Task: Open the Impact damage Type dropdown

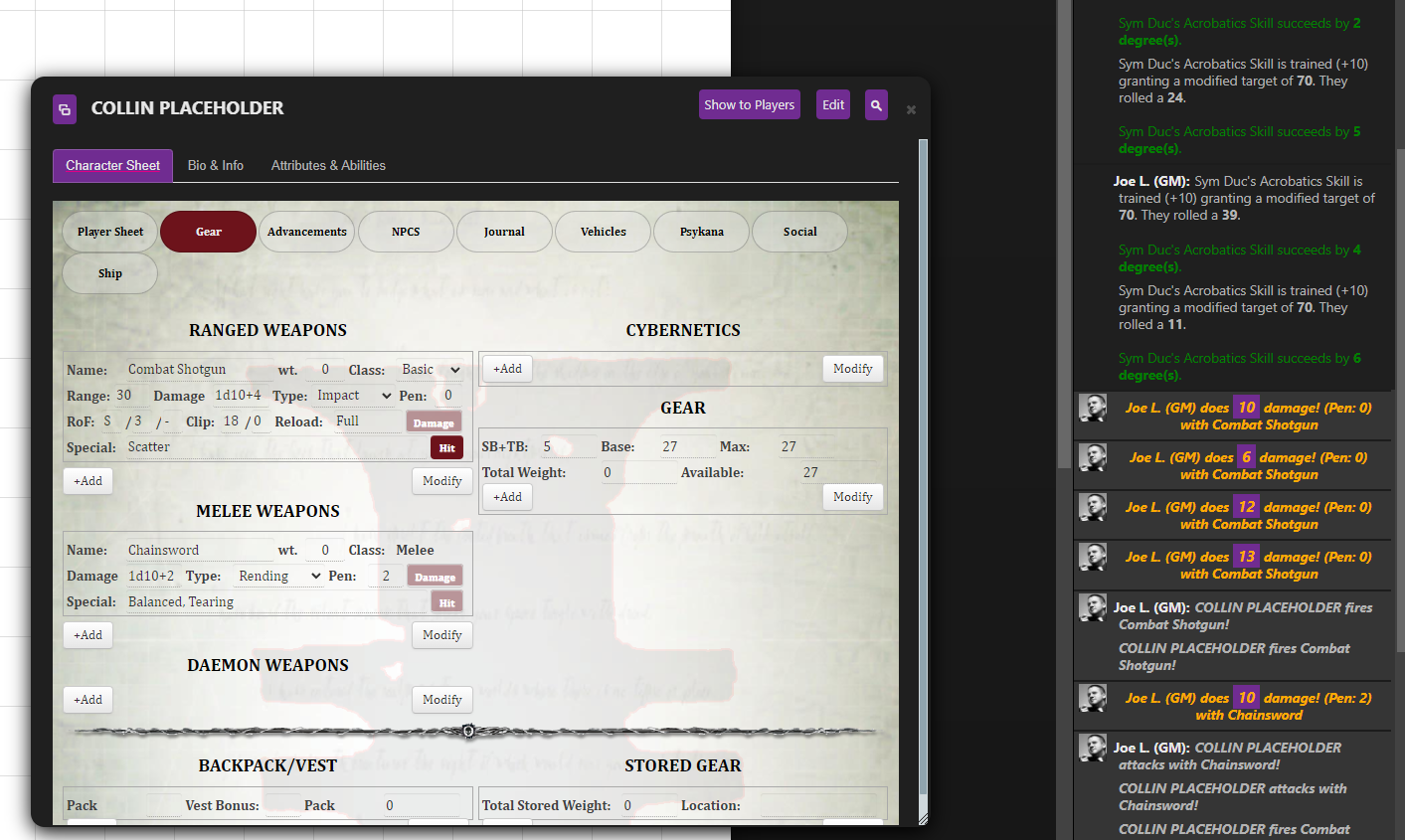Action: pos(353,395)
